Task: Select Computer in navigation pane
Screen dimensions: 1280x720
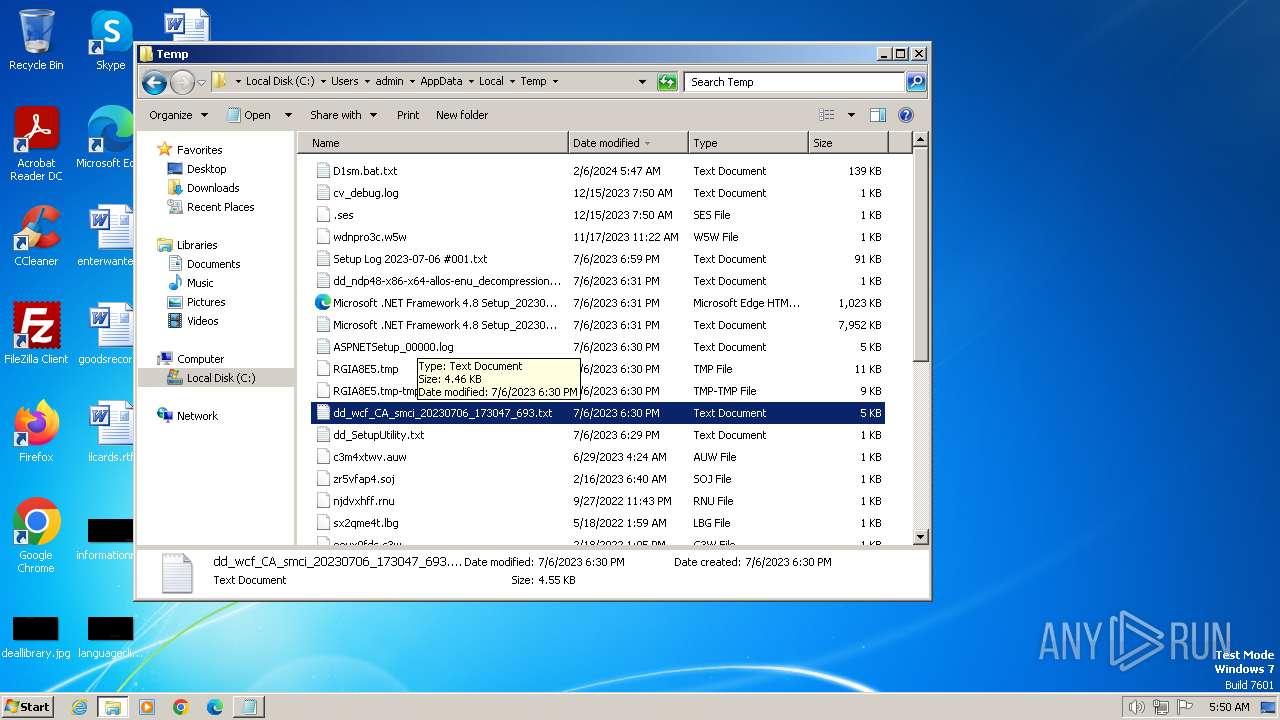Action: click(200, 359)
